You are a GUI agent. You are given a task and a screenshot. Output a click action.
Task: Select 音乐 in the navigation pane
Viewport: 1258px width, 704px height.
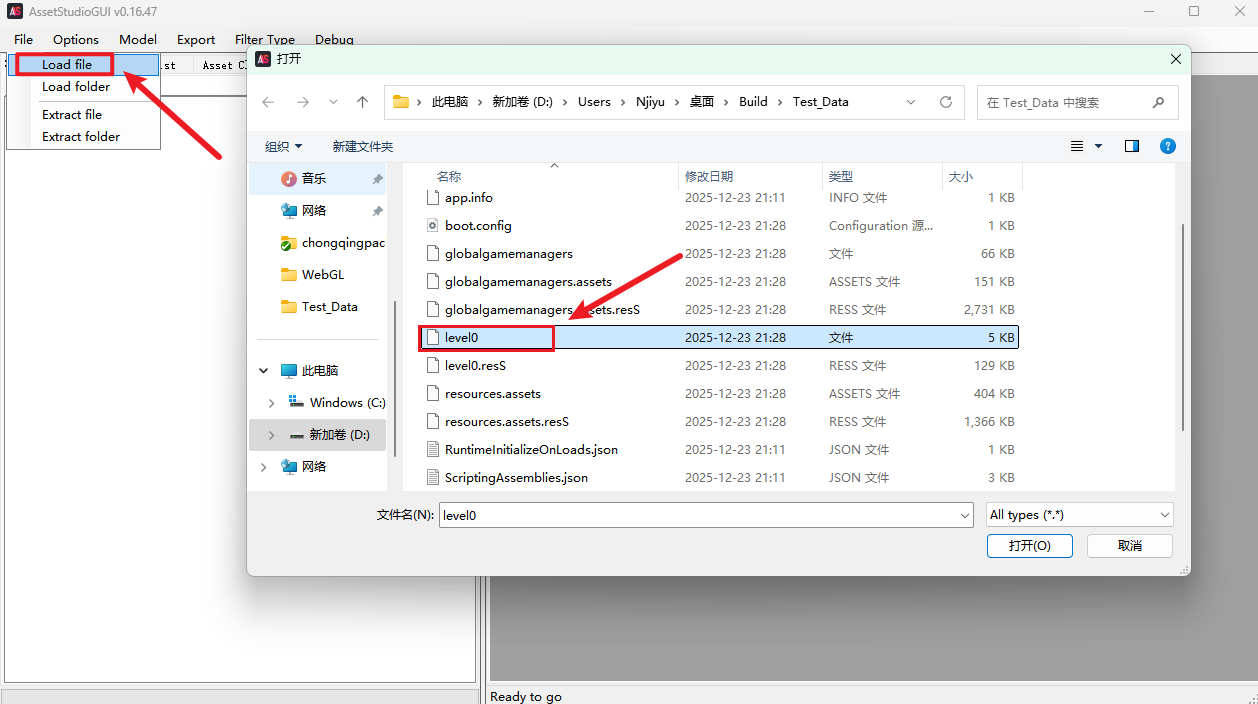click(314, 178)
